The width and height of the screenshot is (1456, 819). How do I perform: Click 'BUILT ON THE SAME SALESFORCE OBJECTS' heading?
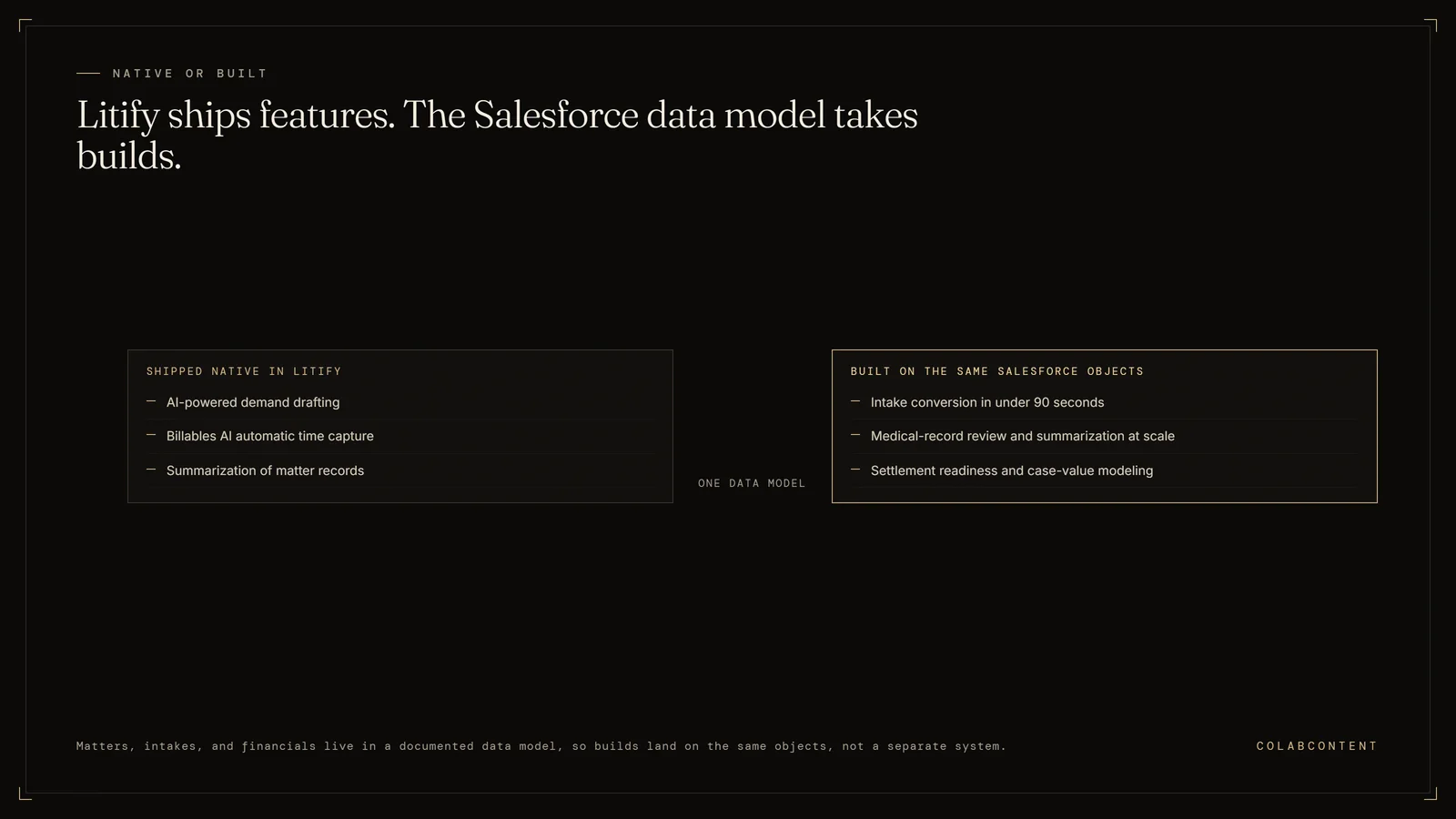pyautogui.click(x=997, y=371)
